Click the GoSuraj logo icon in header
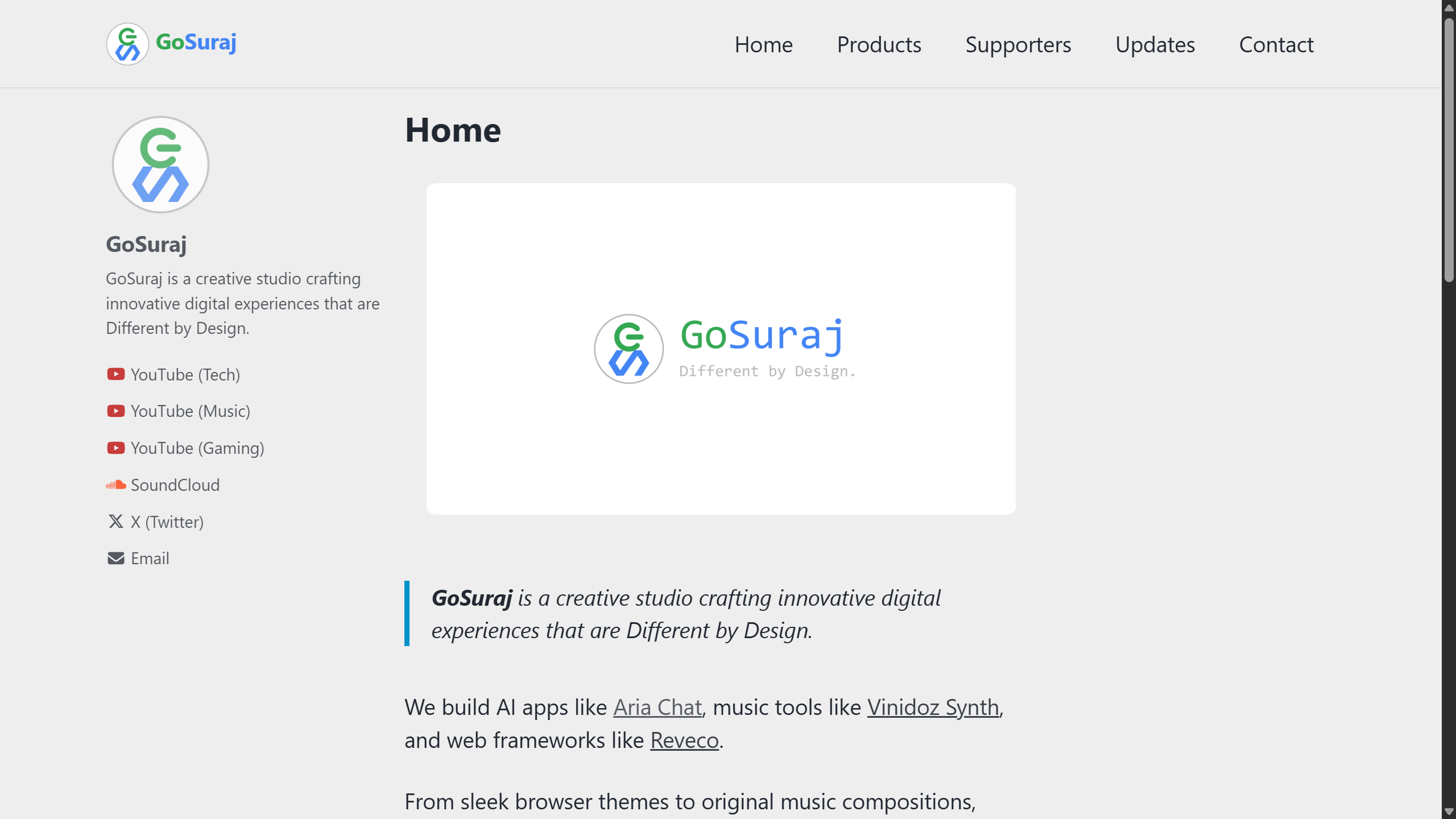The height and width of the screenshot is (819, 1456). point(127,44)
